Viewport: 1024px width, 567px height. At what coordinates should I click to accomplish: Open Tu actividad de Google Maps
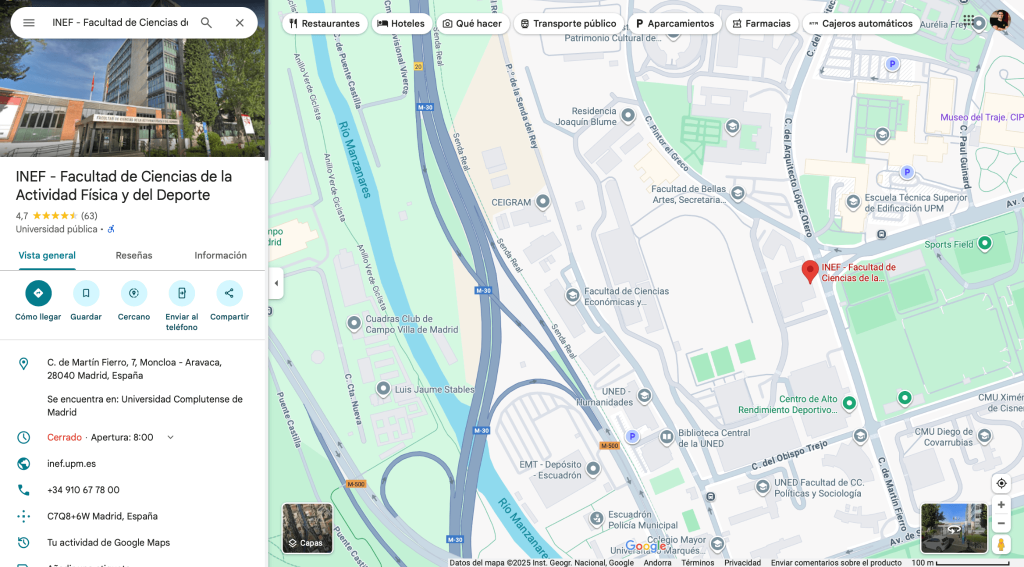coord(108,542)
